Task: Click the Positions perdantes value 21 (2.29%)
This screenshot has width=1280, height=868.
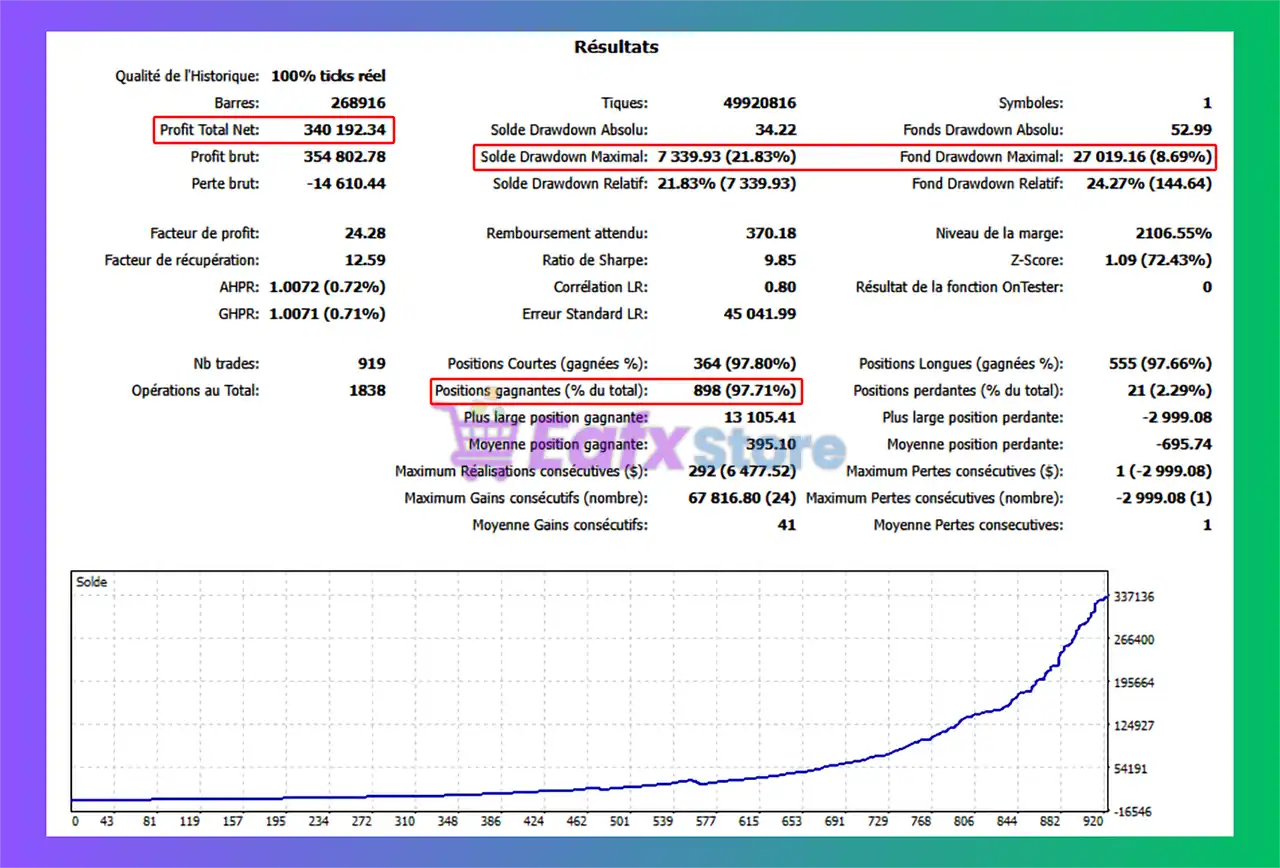Action: click(x=1171, y=391)
